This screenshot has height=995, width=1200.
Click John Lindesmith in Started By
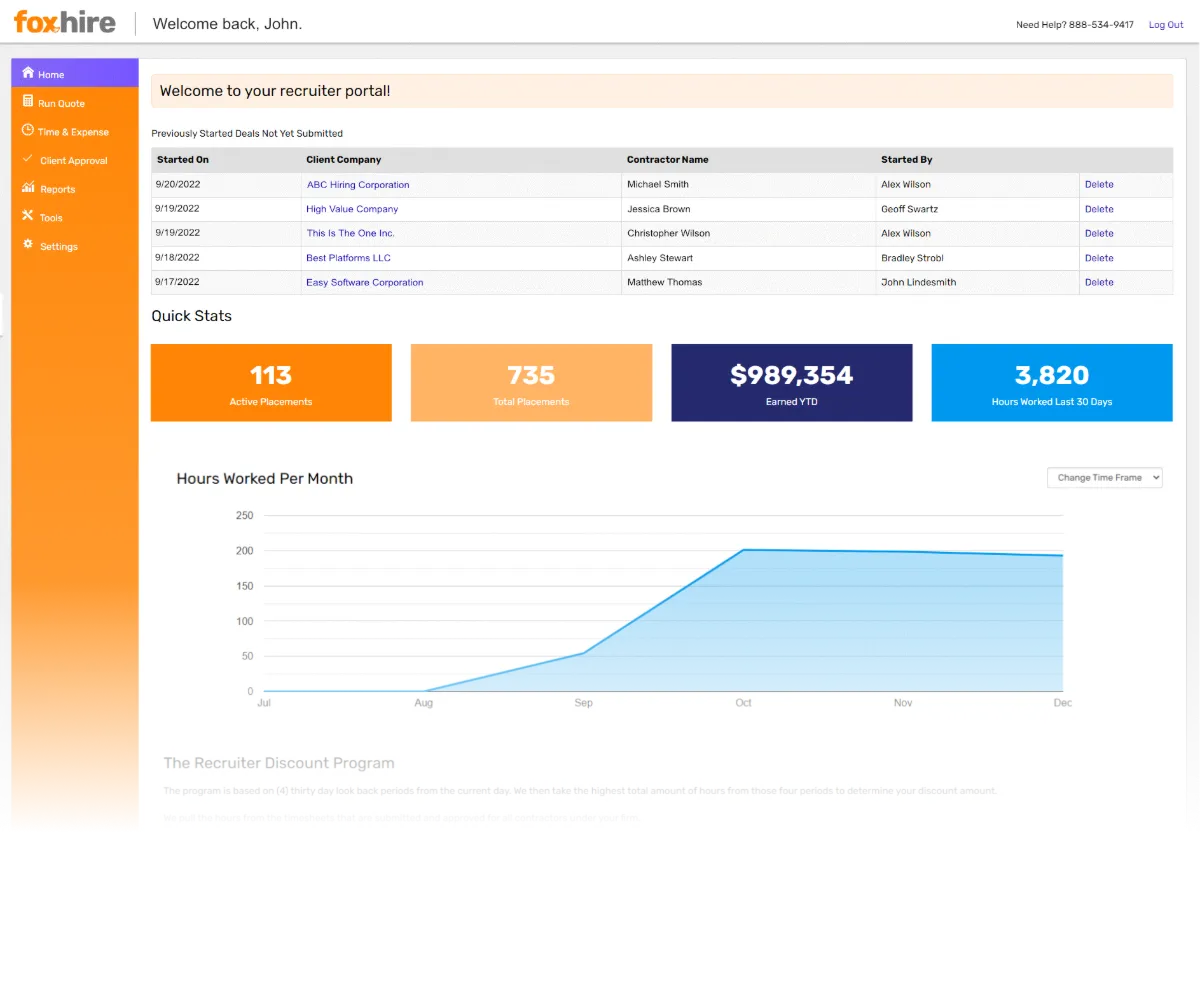click(x=919, y=282)
